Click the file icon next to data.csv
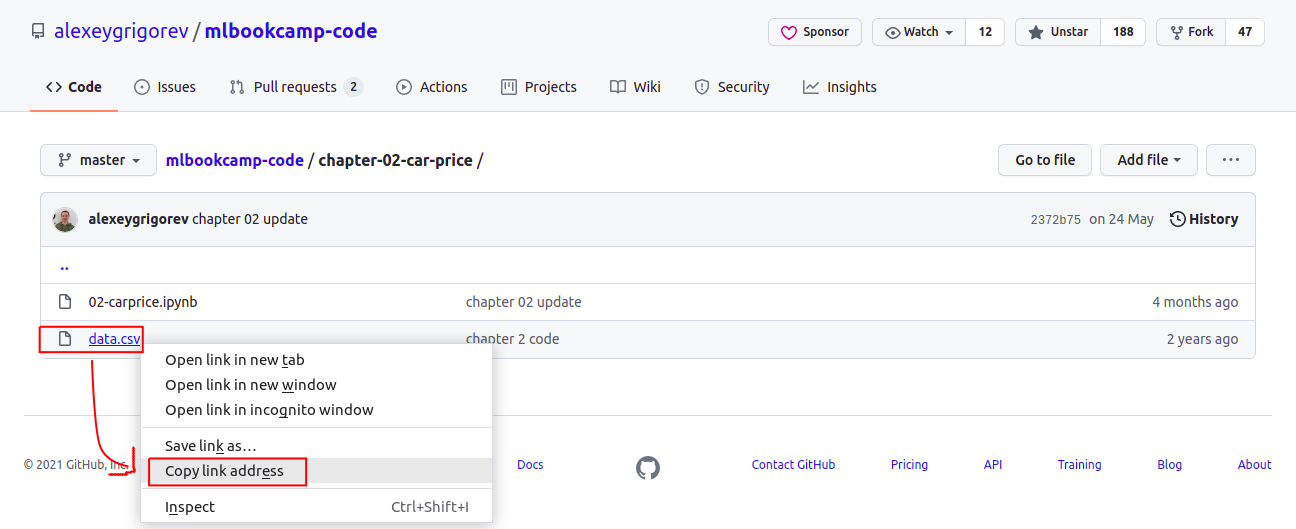The width and height of the screenshot is (1296, 529). 65,339
